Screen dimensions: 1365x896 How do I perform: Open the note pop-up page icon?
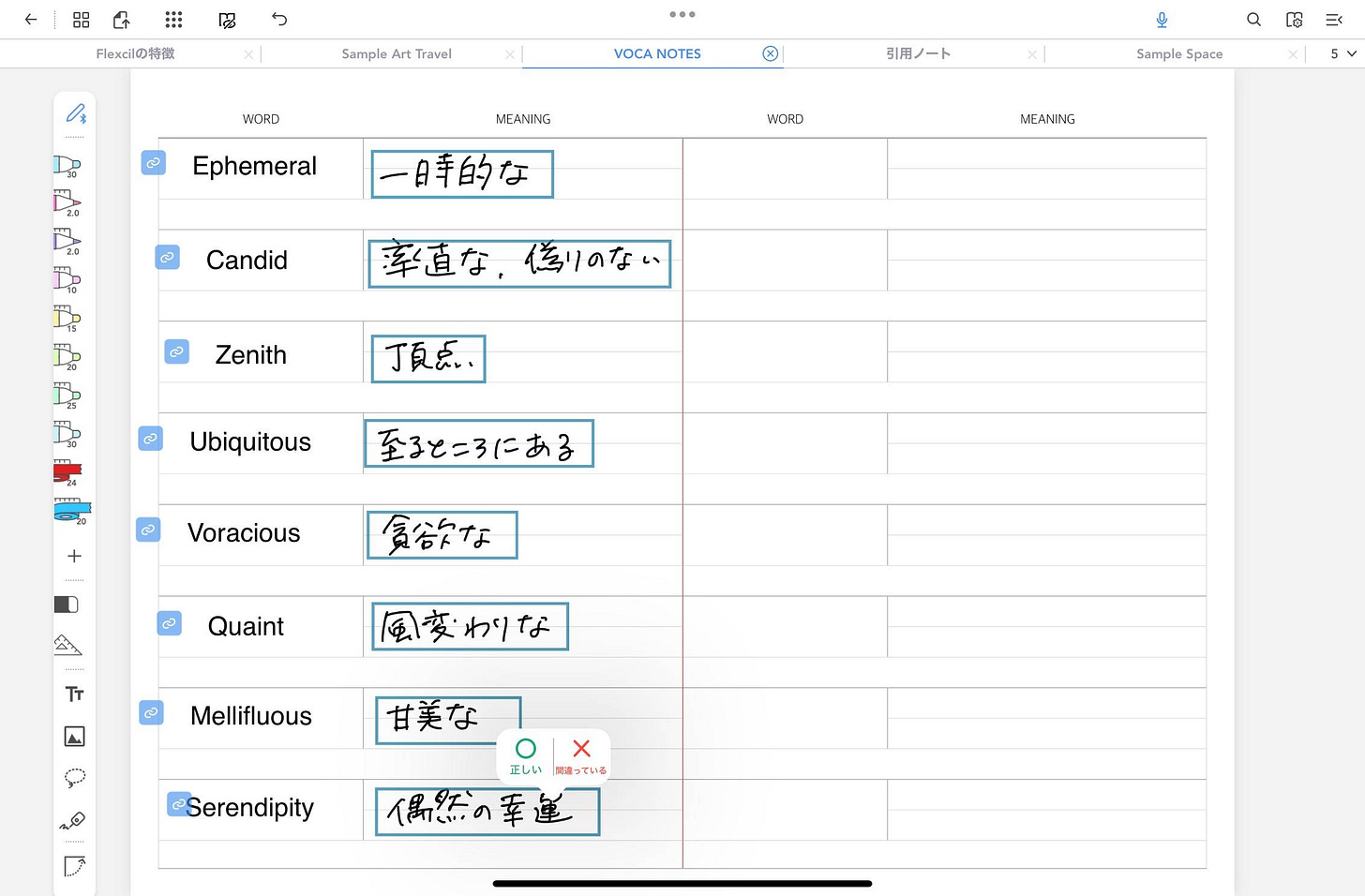[75, 865]
